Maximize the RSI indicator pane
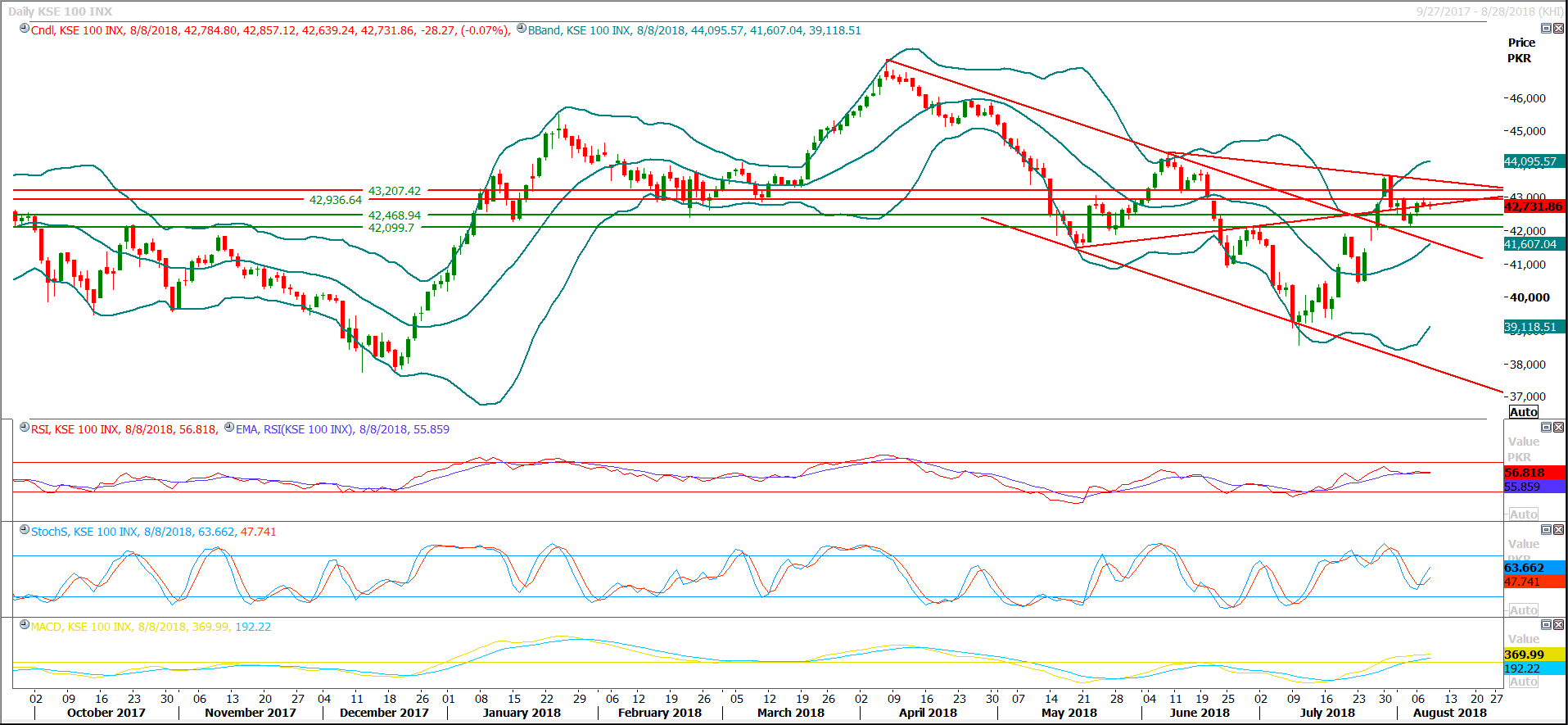This screenshot has width=1568, height=725. coord(1546,427)
